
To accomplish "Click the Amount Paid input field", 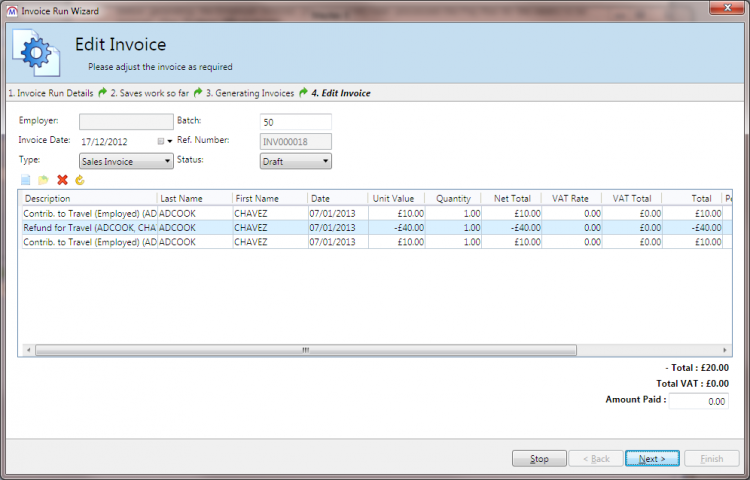I will [697, 401].
